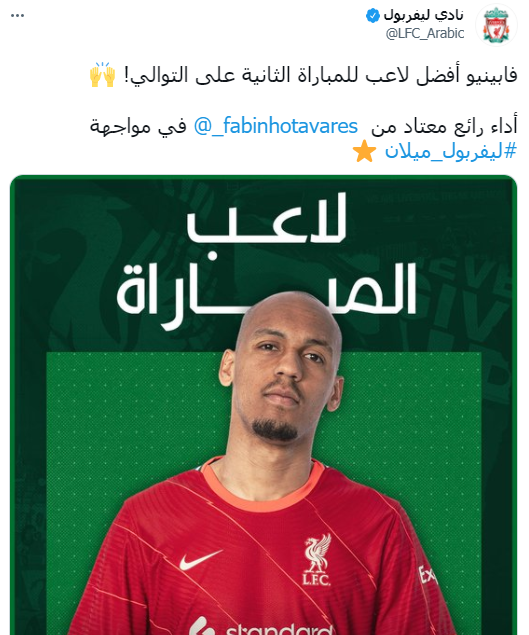Click the L.F.C. liver bird crest on shirt
The height and width of the screenshot is (635, 529).
click(x=317, y=559)
